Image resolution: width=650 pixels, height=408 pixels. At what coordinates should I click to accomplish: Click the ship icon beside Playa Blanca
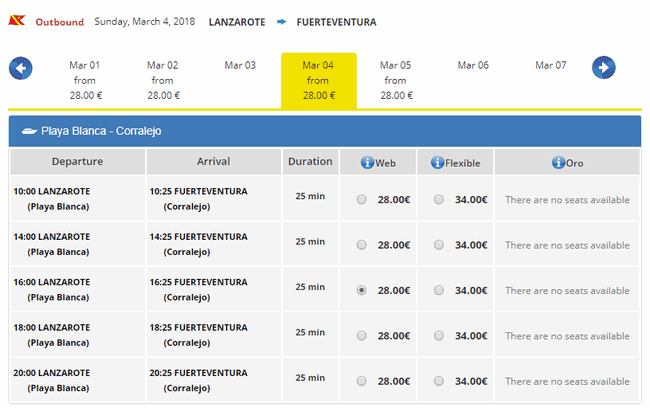click(x=29, y=131)
